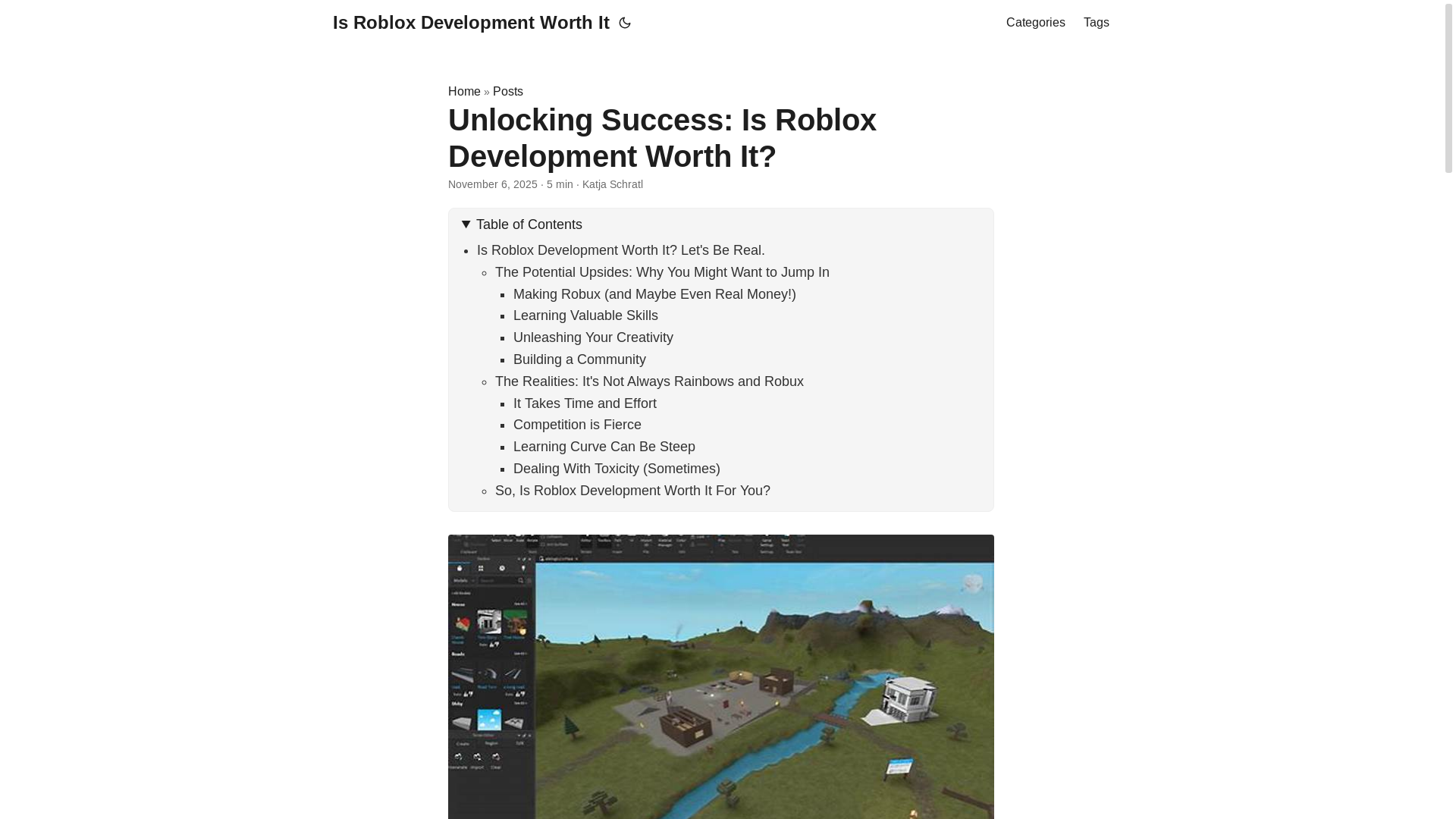Jump to 'Learning Valuable Skills'
Screen dimensions: 1456x819
pyautogui.click(x=585, y=315)
